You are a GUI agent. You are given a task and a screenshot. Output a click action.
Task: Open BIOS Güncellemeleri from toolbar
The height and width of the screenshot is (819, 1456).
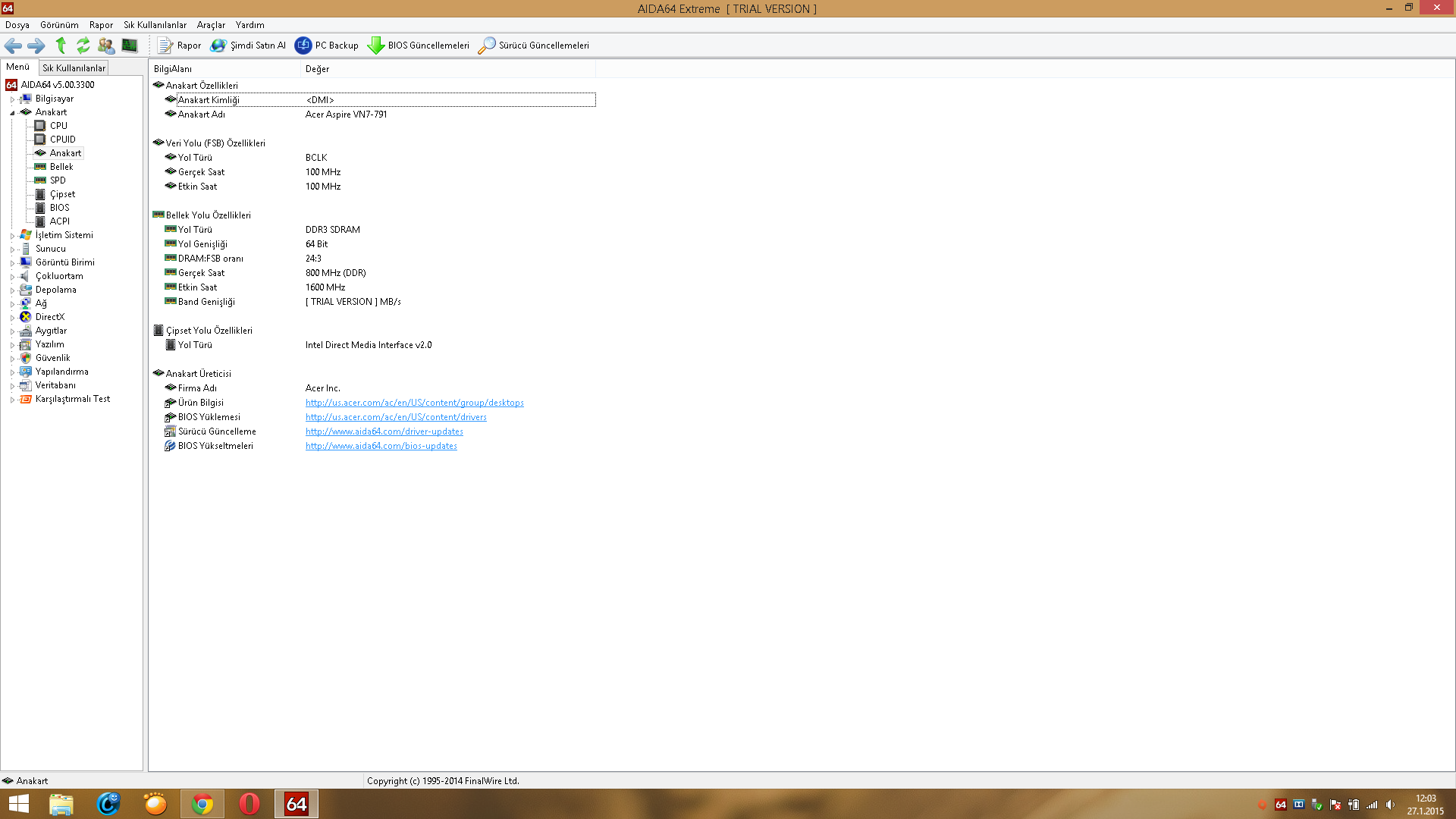pos(419,45)
